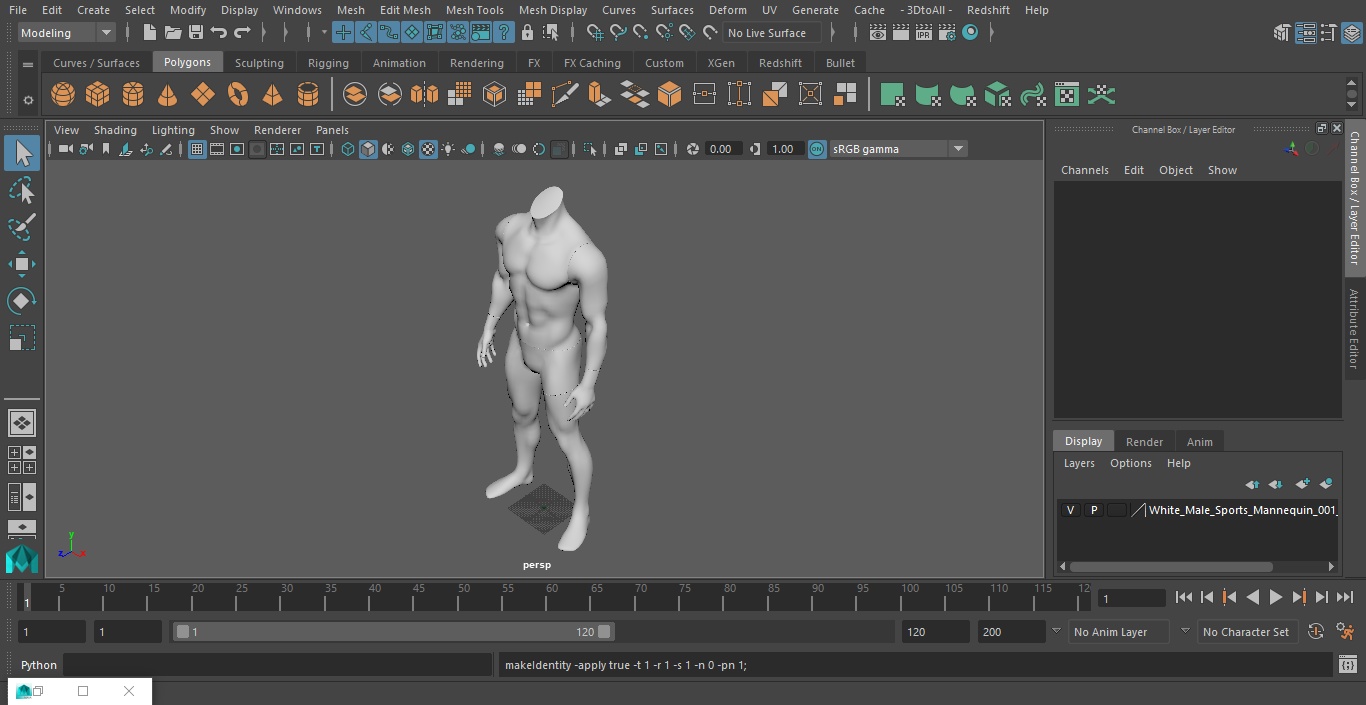Click the Save Scene icon
The image size is (1366, 705).
click(196, 33)
